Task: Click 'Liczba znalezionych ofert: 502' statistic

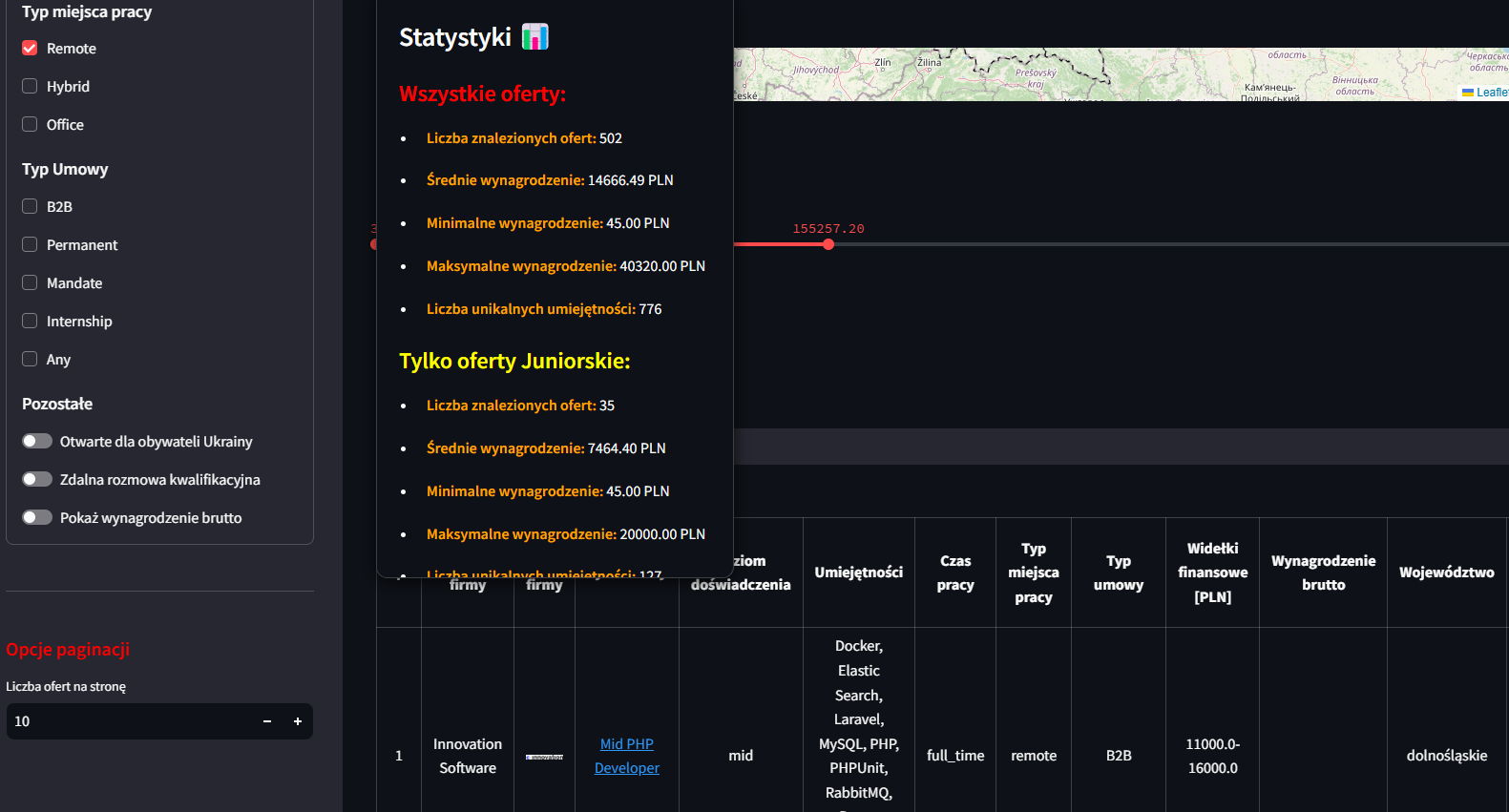Action: pos(524,138)
